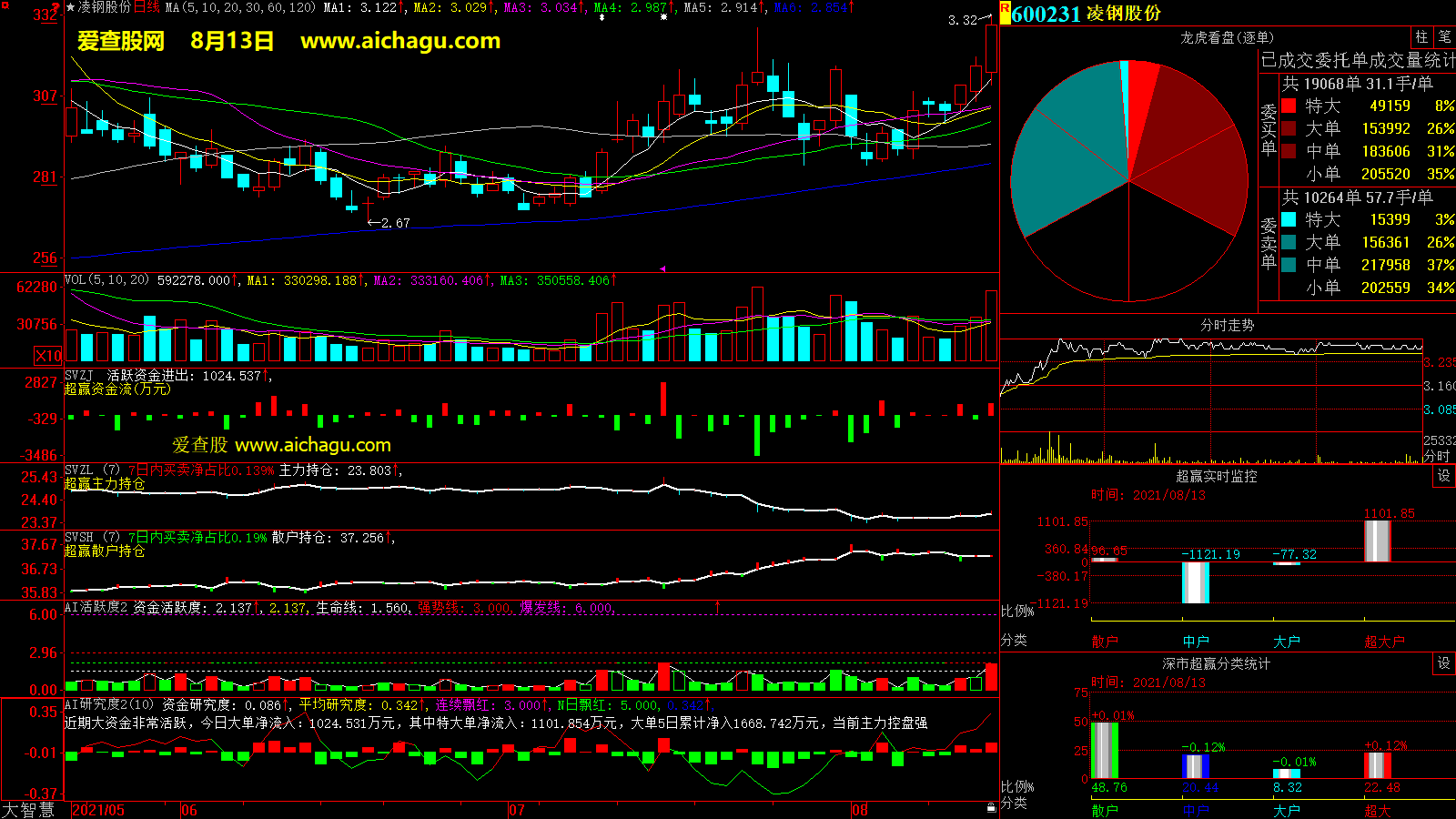Click the cyan 特大 sell-order swatch
The height and width of the screenshot is (819, 1456).
click(1289, 220)
